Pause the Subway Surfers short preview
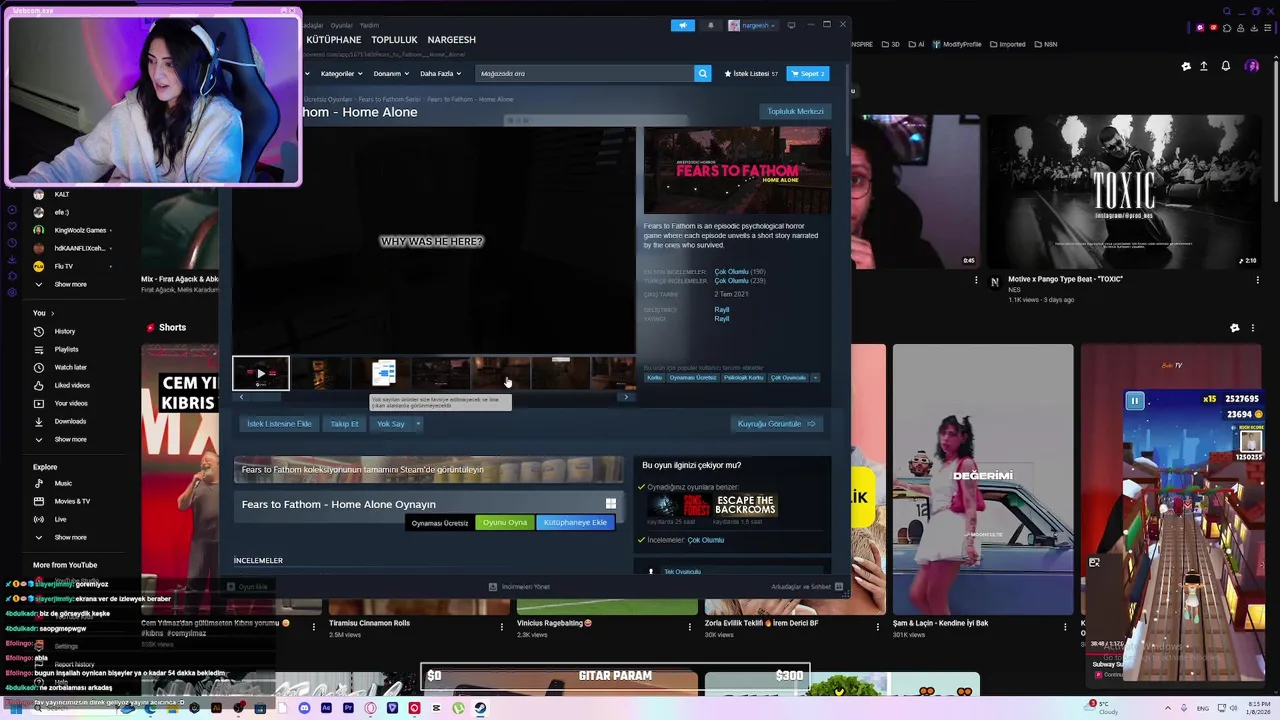This screenshot has width=1280, height=720. [1135, 401]
